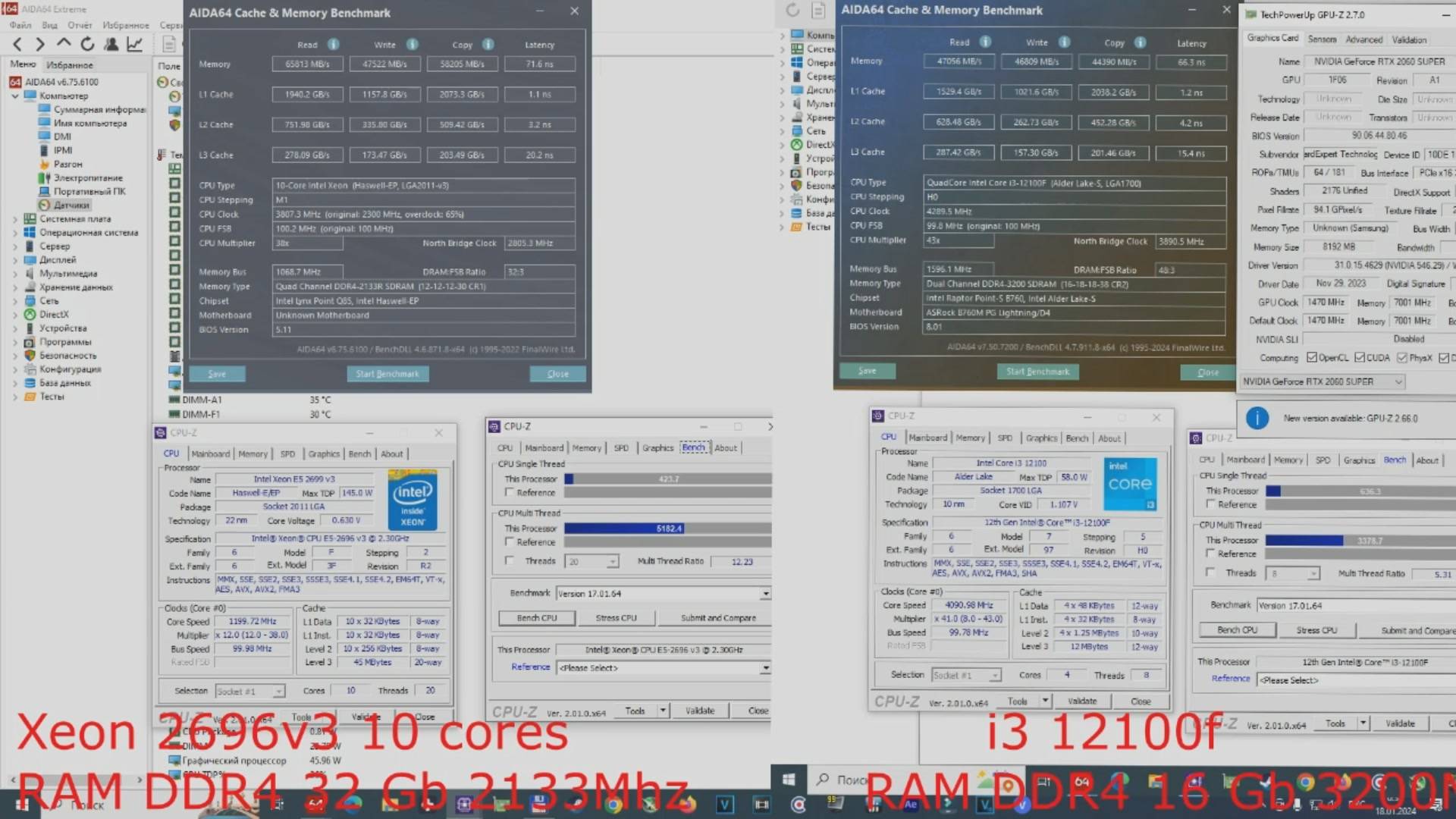Open Reference 'Please Select' dropdown in i3 CPU-Z bench
1456x819 pixels.
(1356, 680)
